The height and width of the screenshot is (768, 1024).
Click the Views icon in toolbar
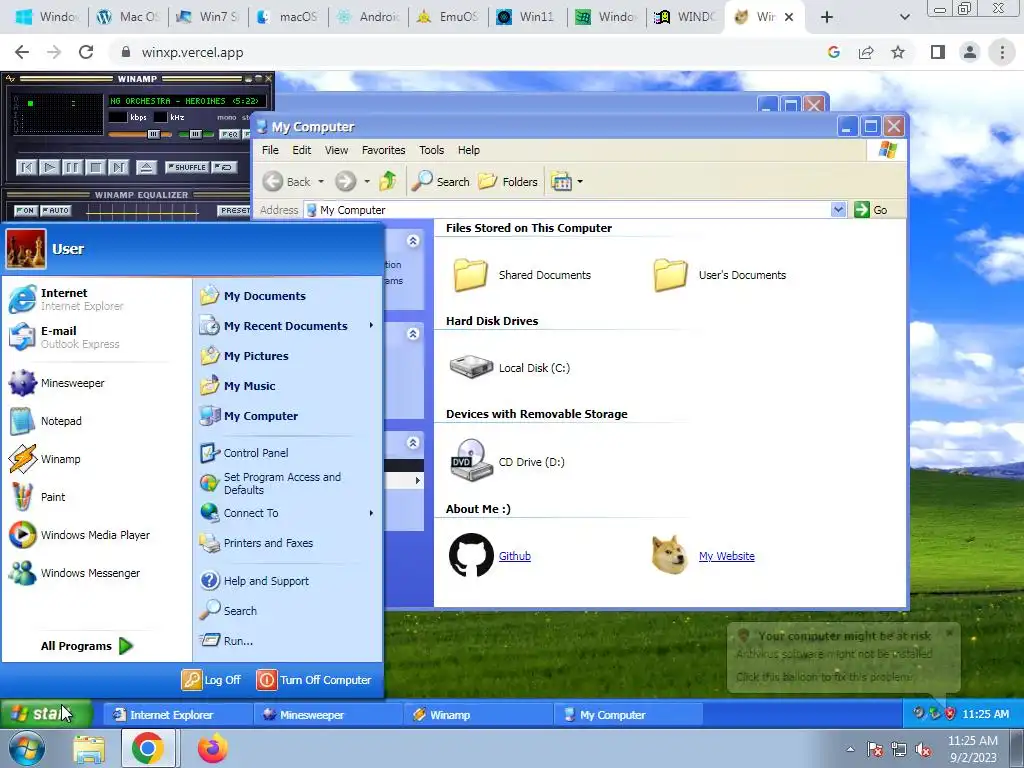coord(561,182)
